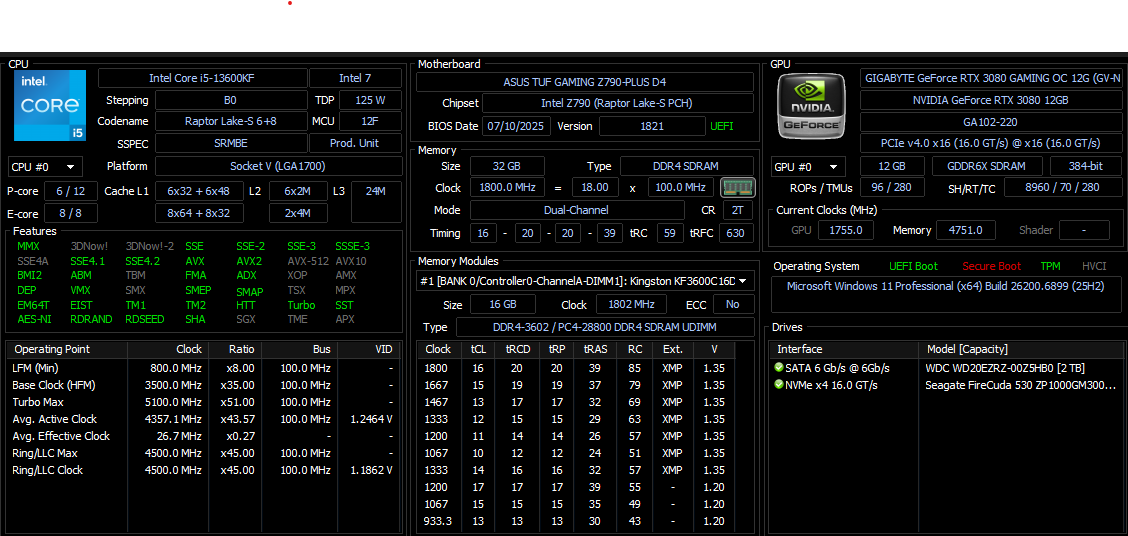Click the Secure Boot indicator label
This screenshot has width=1128, height=536.
(991, 266)
